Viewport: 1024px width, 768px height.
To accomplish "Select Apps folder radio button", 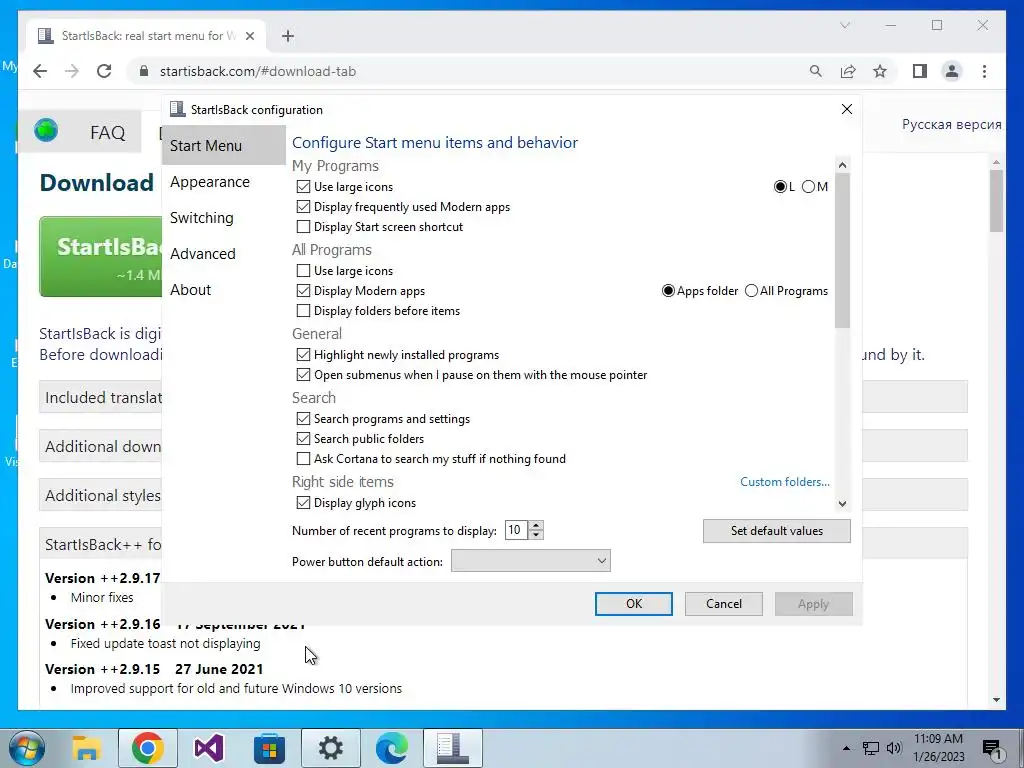I will click(x=668, y=291).
